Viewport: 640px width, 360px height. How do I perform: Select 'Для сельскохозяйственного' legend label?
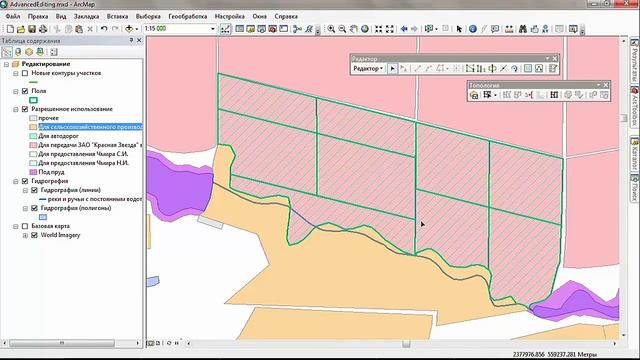[90, 127]
